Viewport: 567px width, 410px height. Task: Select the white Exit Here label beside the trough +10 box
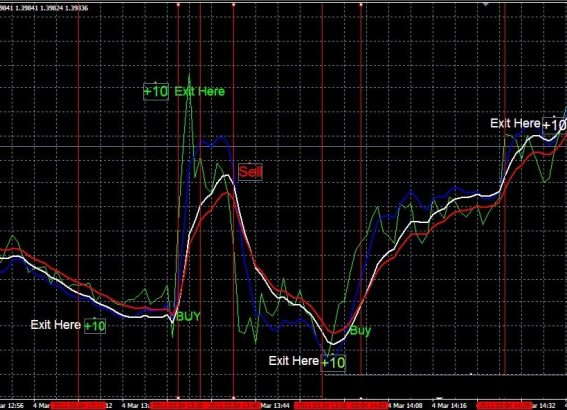pos(294,360)
